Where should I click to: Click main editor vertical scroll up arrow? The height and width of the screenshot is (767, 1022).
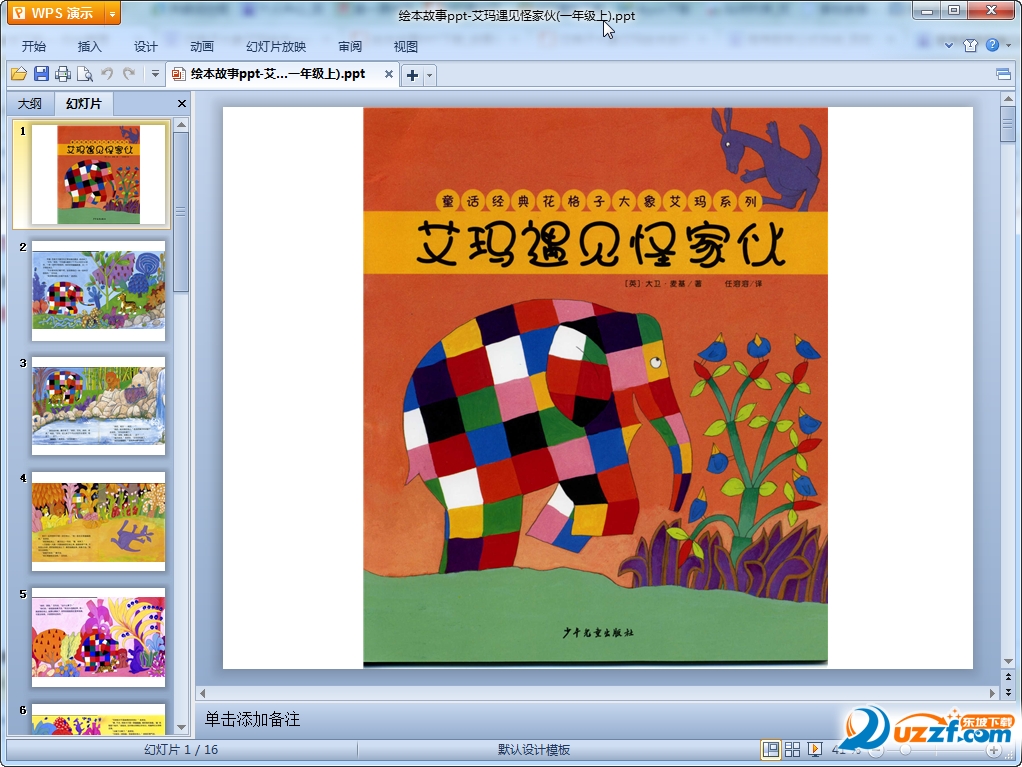pyautogui.click(x=1008, y=99)
